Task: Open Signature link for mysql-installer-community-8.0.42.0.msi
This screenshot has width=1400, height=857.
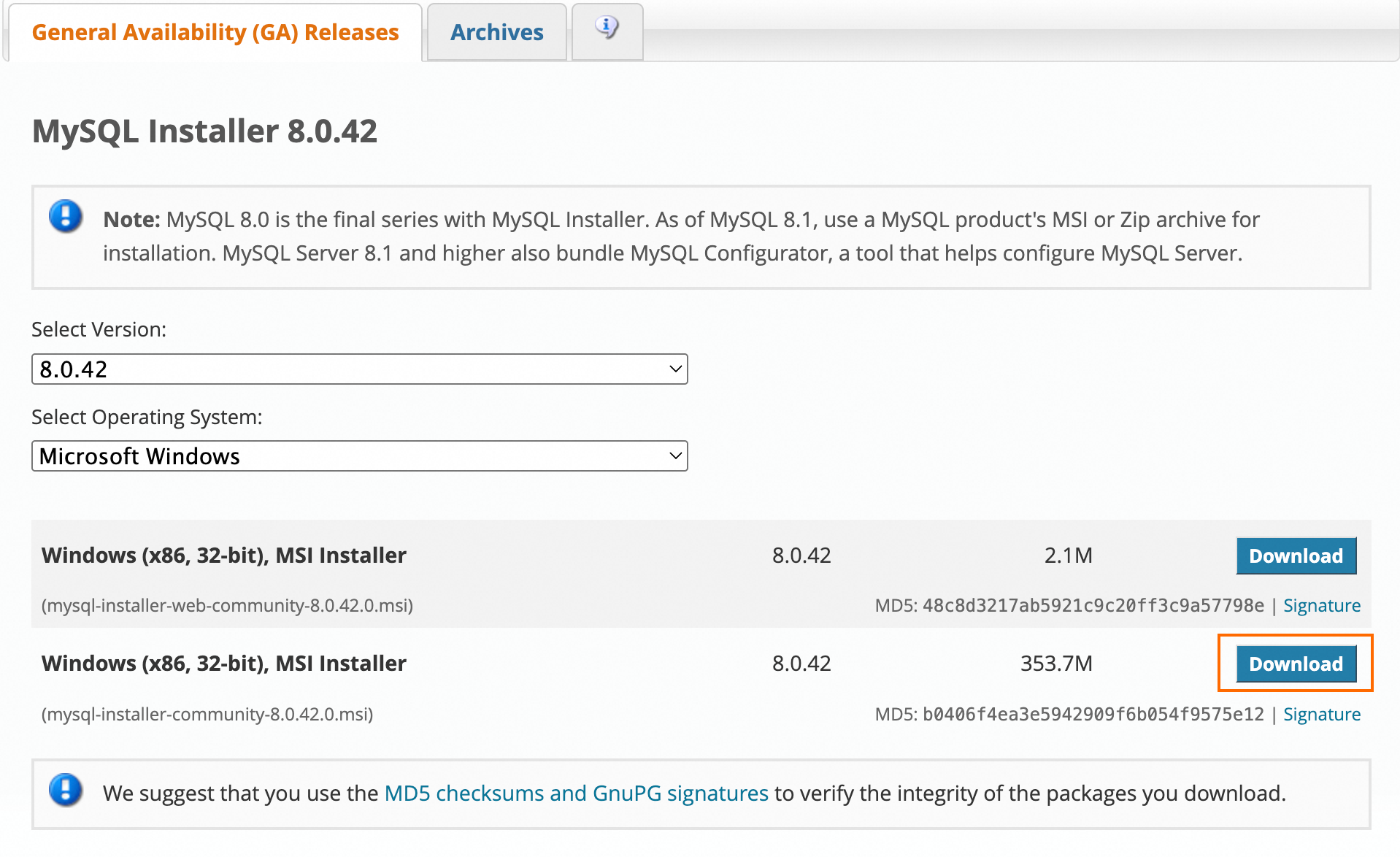Action: pyautogui.click(x=1322, y=715)
